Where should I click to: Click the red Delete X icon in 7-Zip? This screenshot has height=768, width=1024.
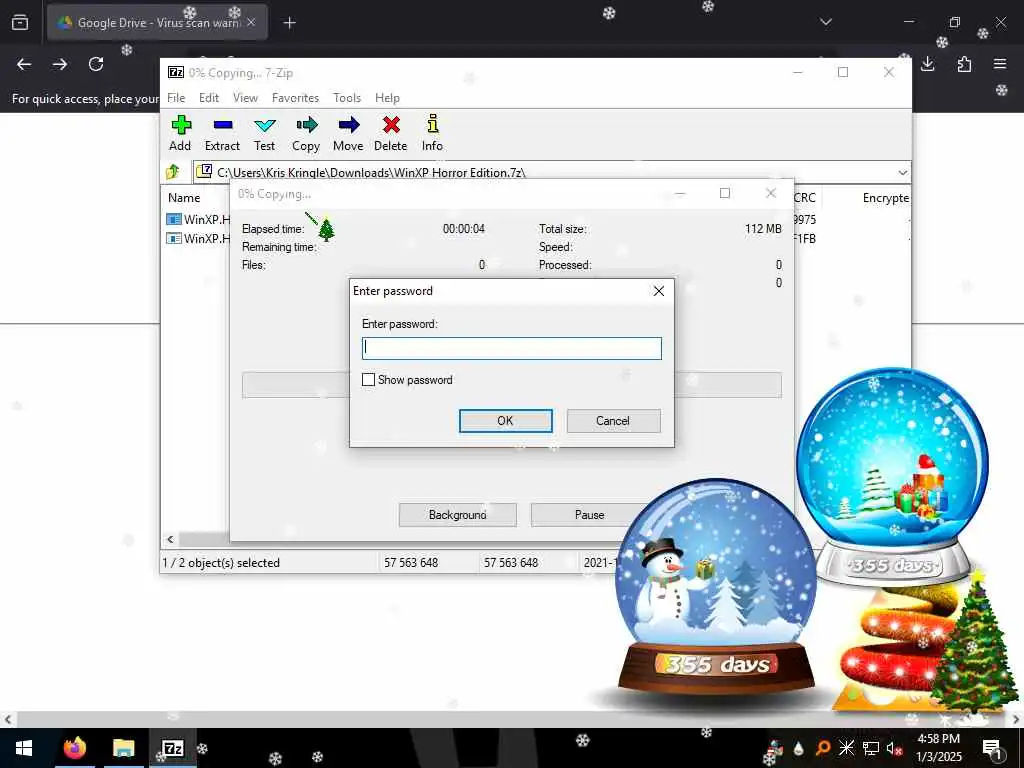pyautogui.click(x=391, y=125)
